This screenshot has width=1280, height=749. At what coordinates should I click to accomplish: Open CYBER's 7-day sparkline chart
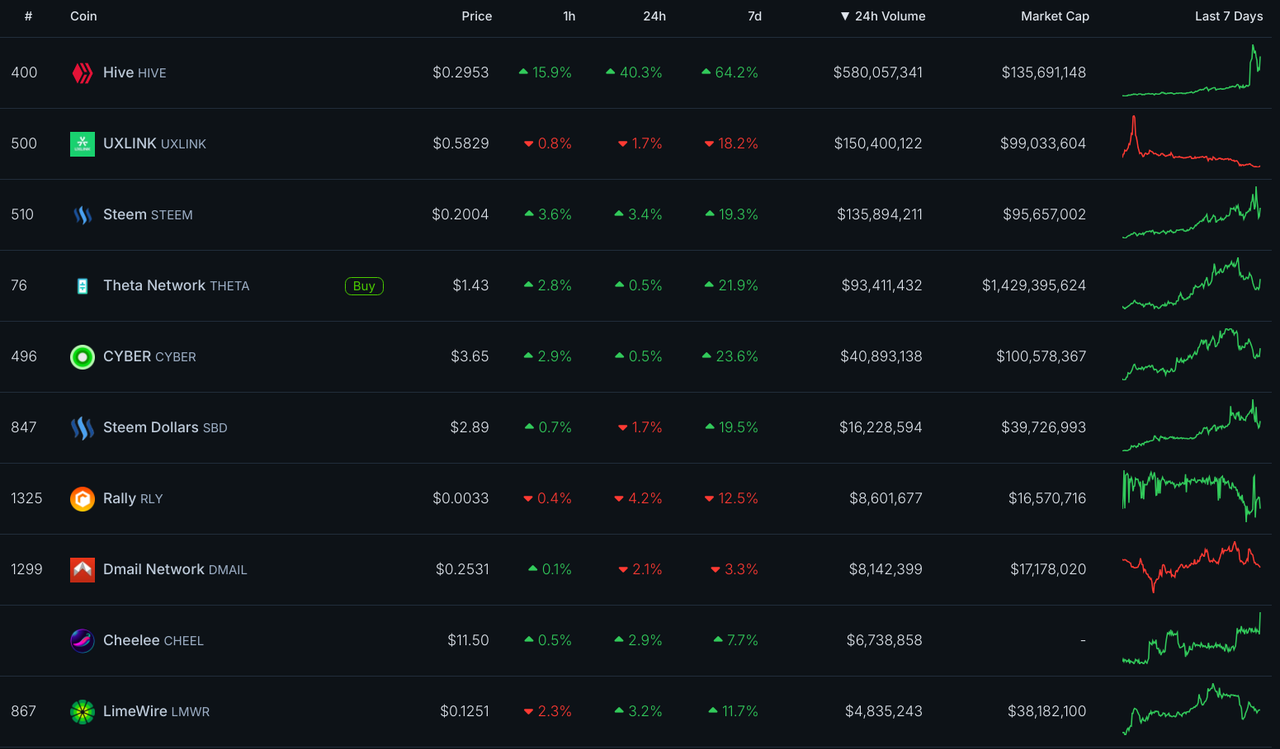(1192, 355)
